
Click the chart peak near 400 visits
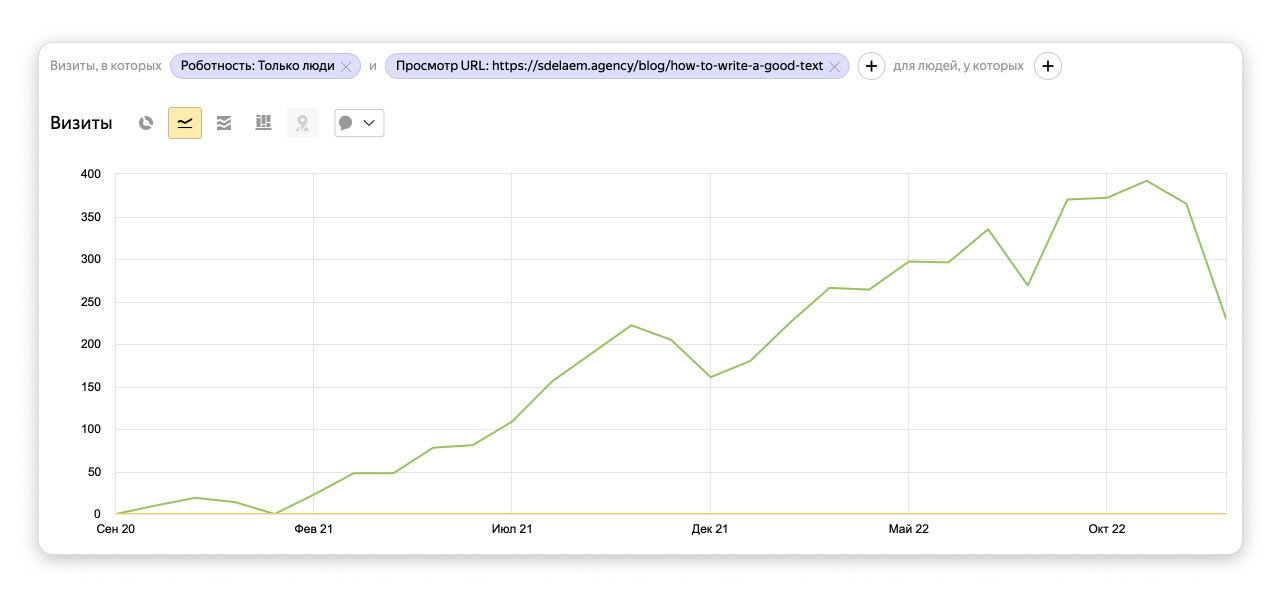(1146, 181)
